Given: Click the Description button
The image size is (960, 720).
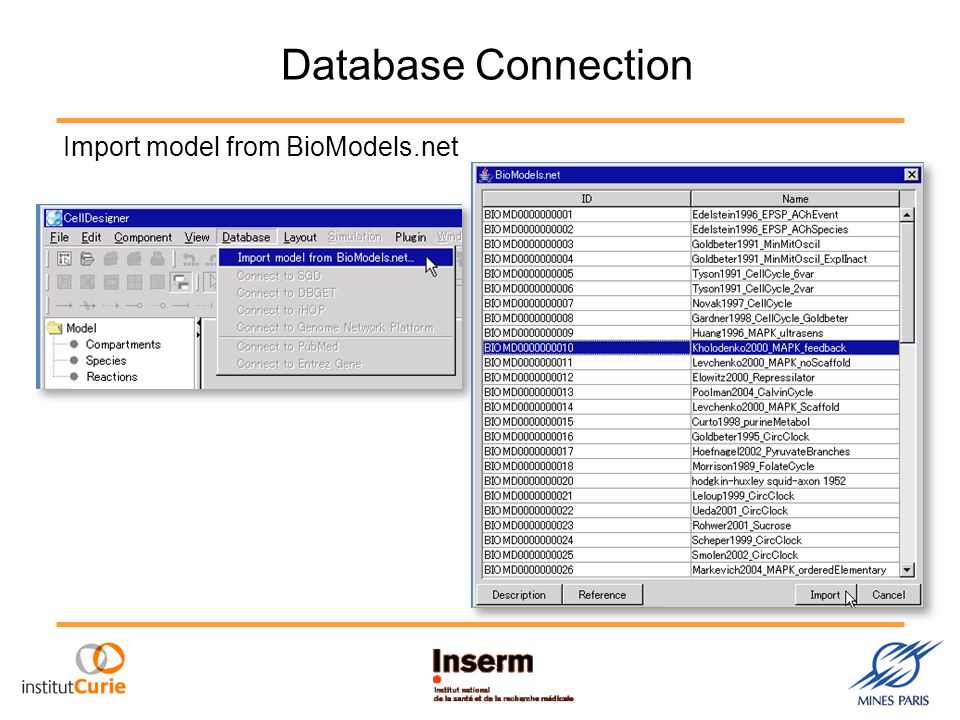Looking at the screenshot, I should pos(519,594).
